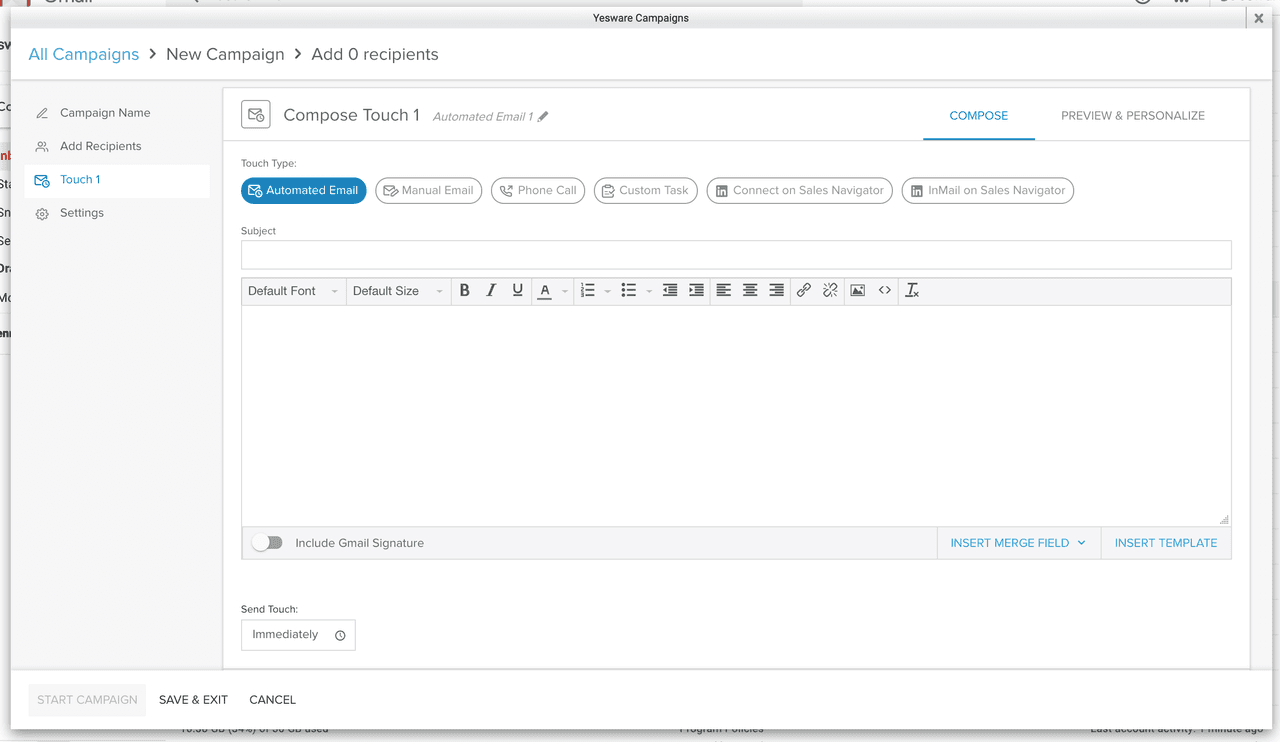Open the Default Font dropdown
This screenshot has height=742, width=1280.
pyautogui.click(x=293, y=291)
